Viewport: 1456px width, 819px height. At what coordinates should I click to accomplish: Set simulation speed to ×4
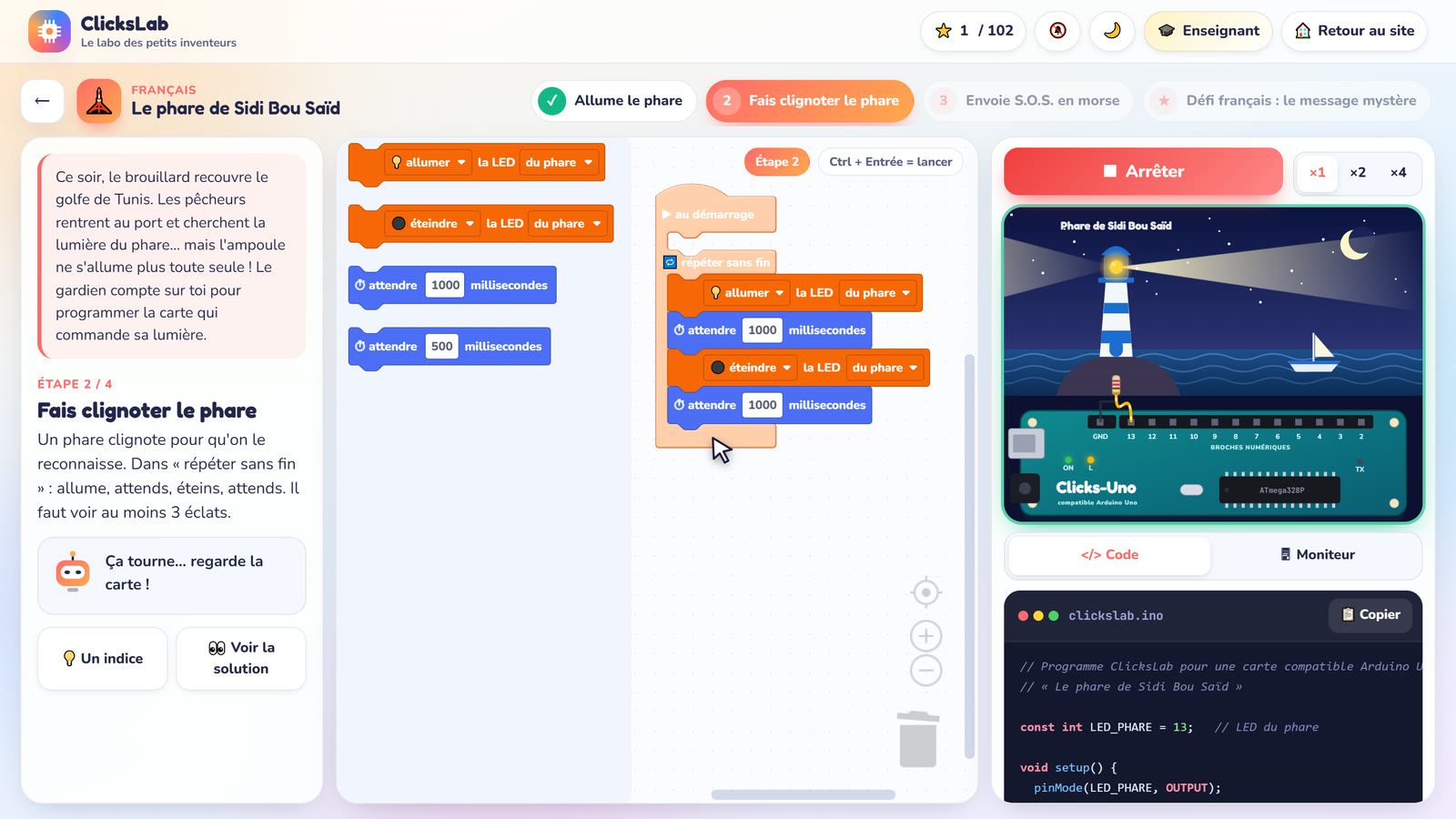pos(1398,173)
